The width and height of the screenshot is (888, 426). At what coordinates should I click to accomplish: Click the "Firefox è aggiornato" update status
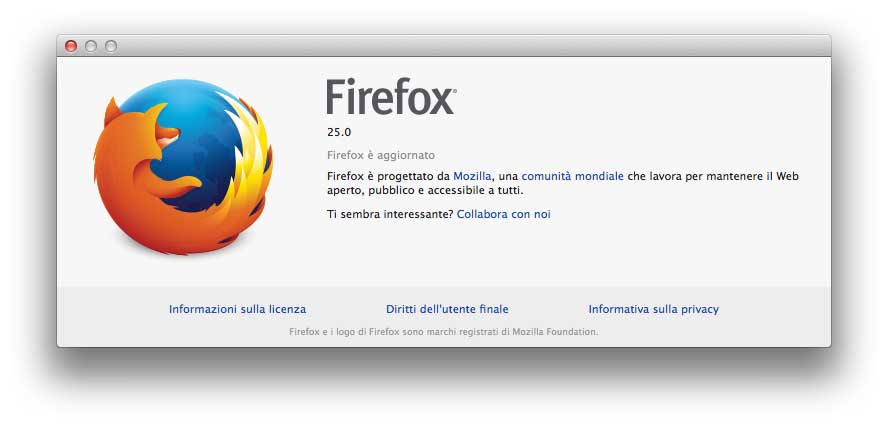[x=381, y=155]
